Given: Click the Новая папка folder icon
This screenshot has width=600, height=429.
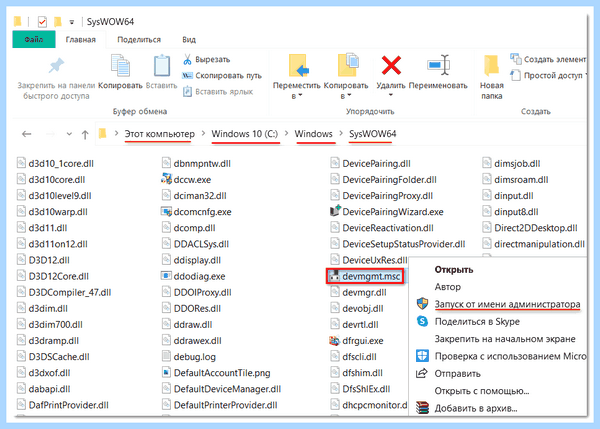Looking at the screenshot, I should point(491,65).
